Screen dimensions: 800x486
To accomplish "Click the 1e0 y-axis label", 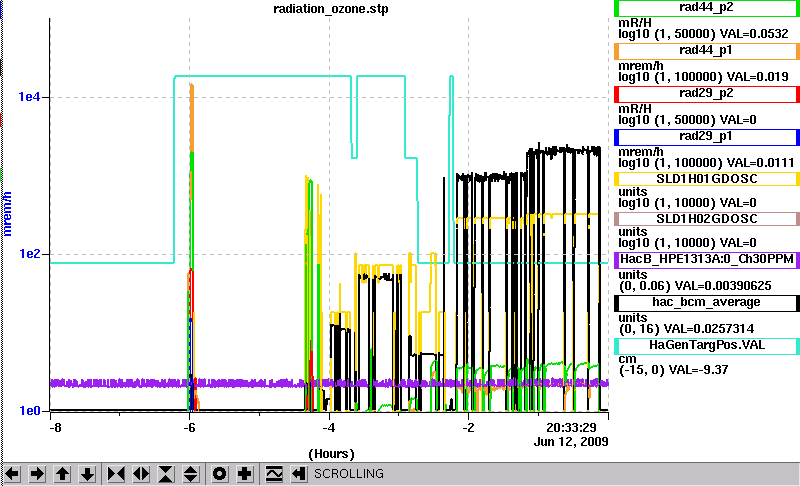I will (x=29, y=411).
